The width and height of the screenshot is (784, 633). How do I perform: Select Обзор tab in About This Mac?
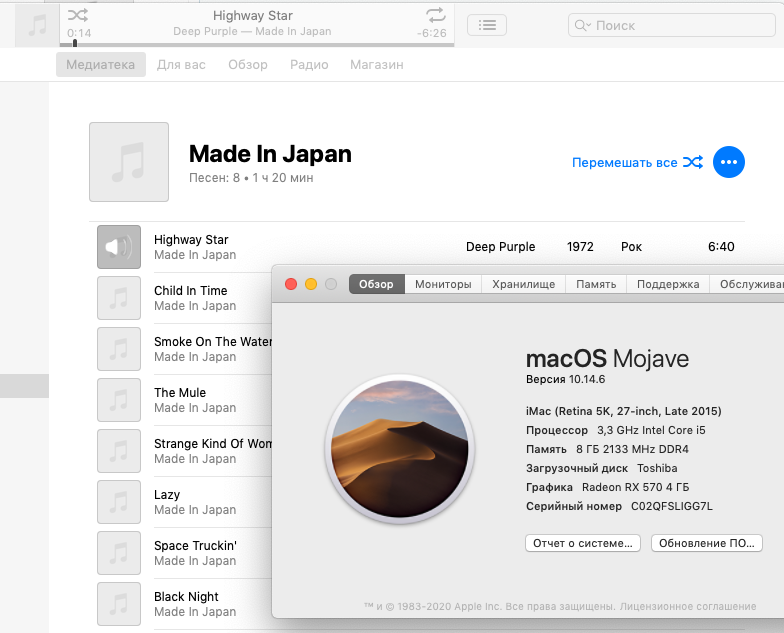[376, 284]
